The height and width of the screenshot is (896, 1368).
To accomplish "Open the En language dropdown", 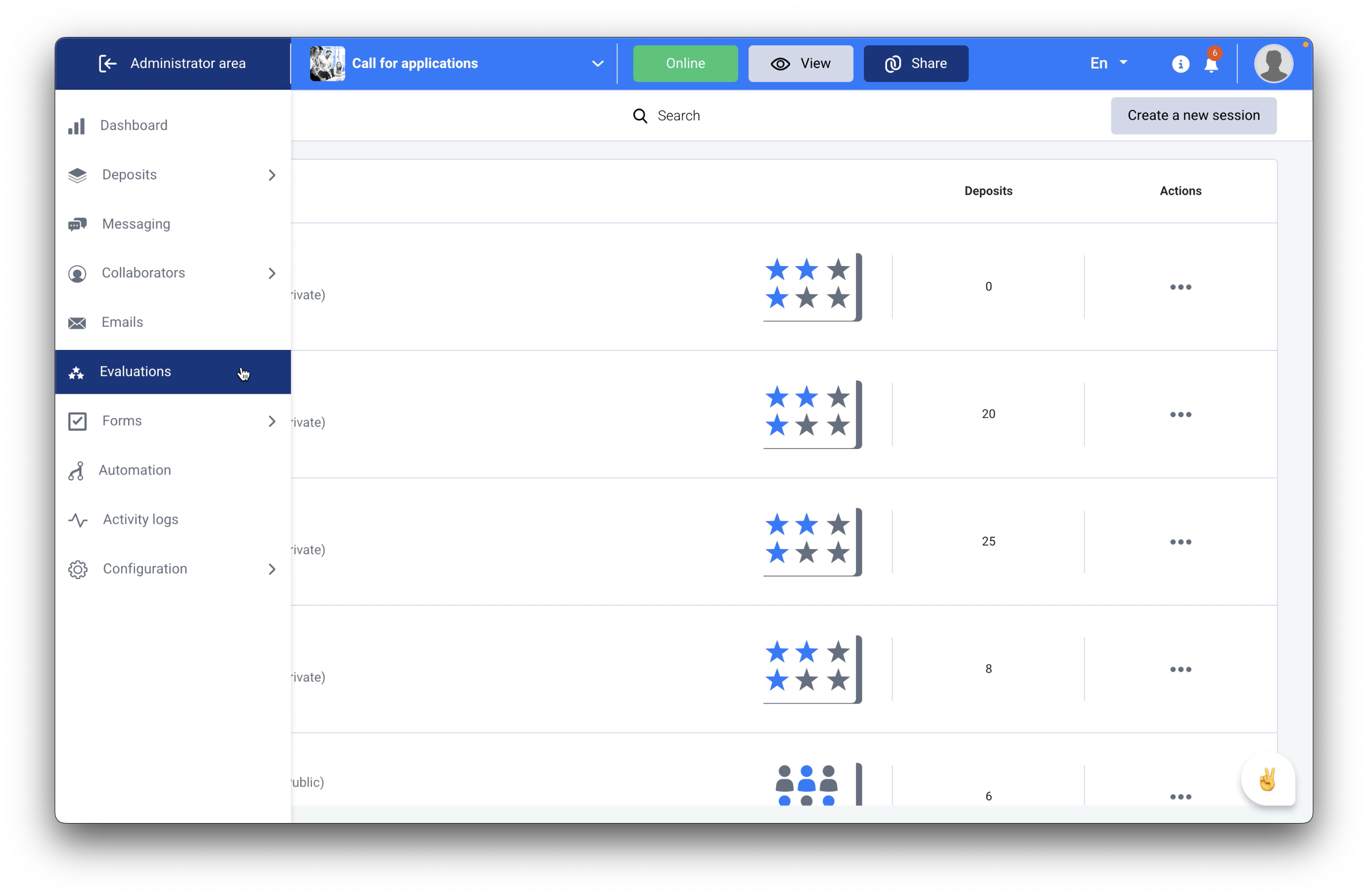I will pyautogui.click(x=1108, y=63).
